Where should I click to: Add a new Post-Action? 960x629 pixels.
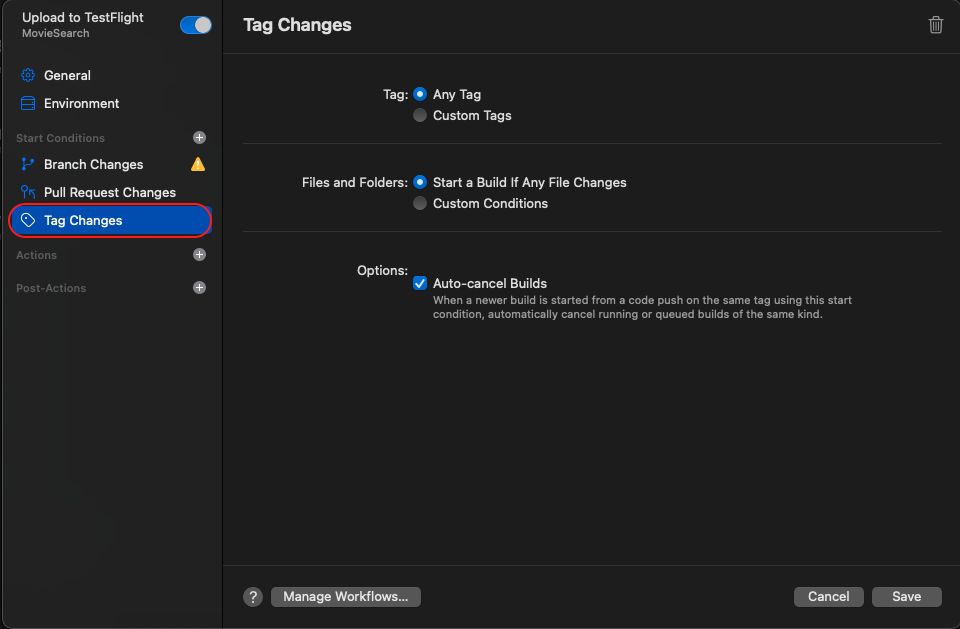[x=199, y=288]
